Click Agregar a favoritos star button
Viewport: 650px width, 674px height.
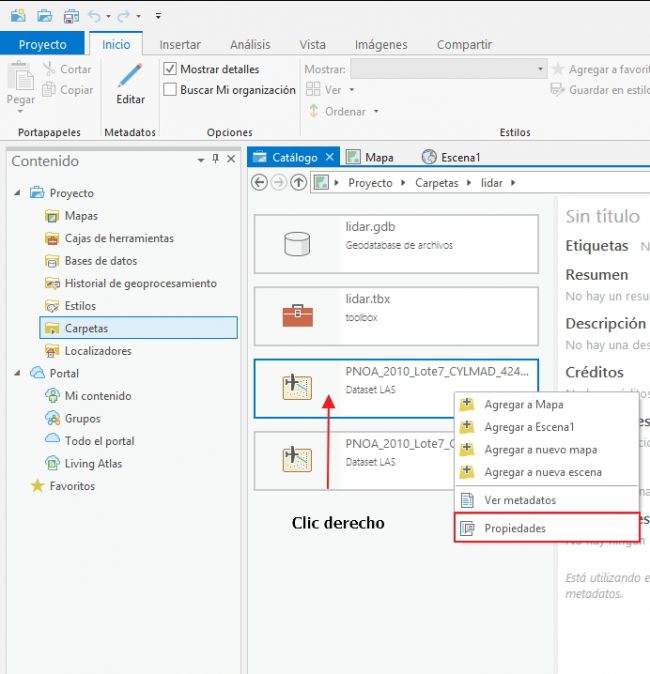tap(600, 69)
